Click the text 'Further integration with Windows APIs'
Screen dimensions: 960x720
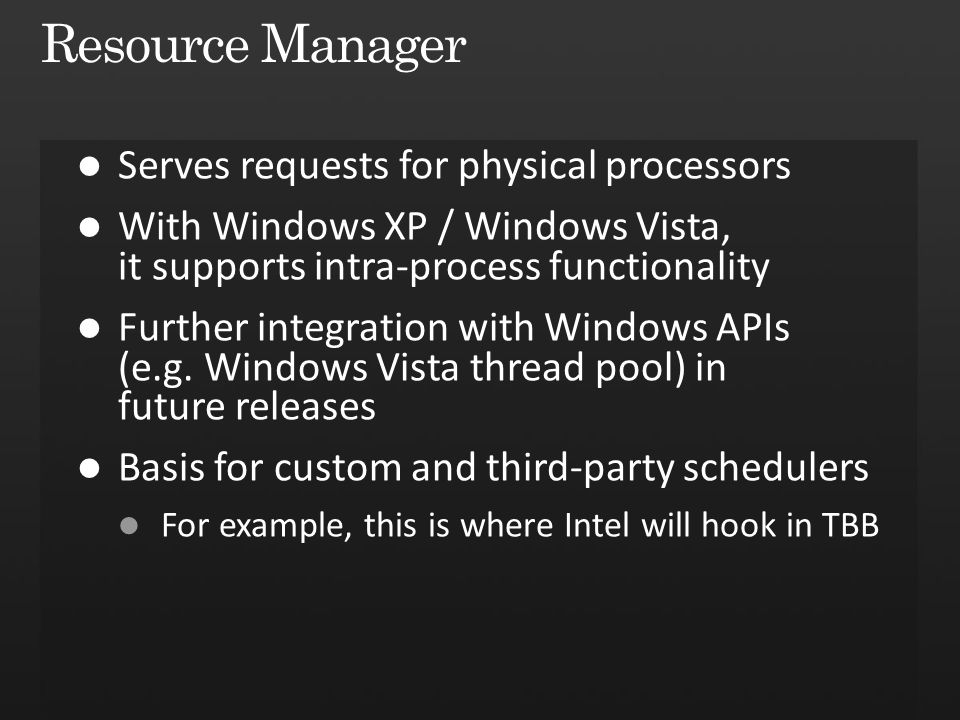[454, 328]
